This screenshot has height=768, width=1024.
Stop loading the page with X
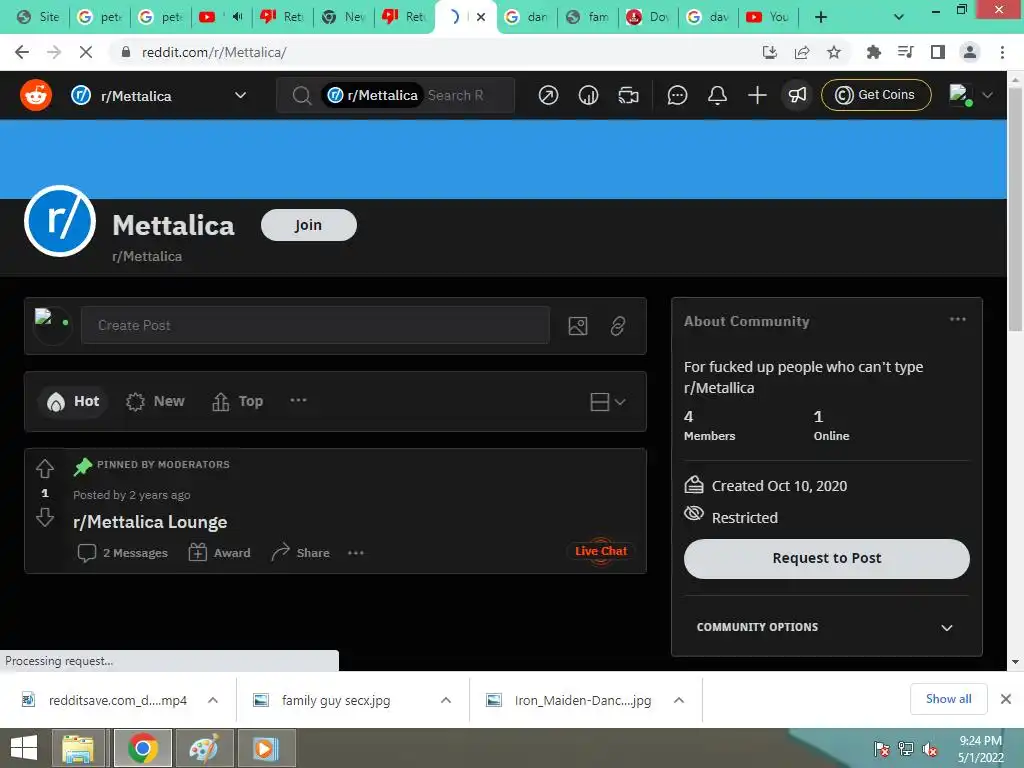coord(86,52)
